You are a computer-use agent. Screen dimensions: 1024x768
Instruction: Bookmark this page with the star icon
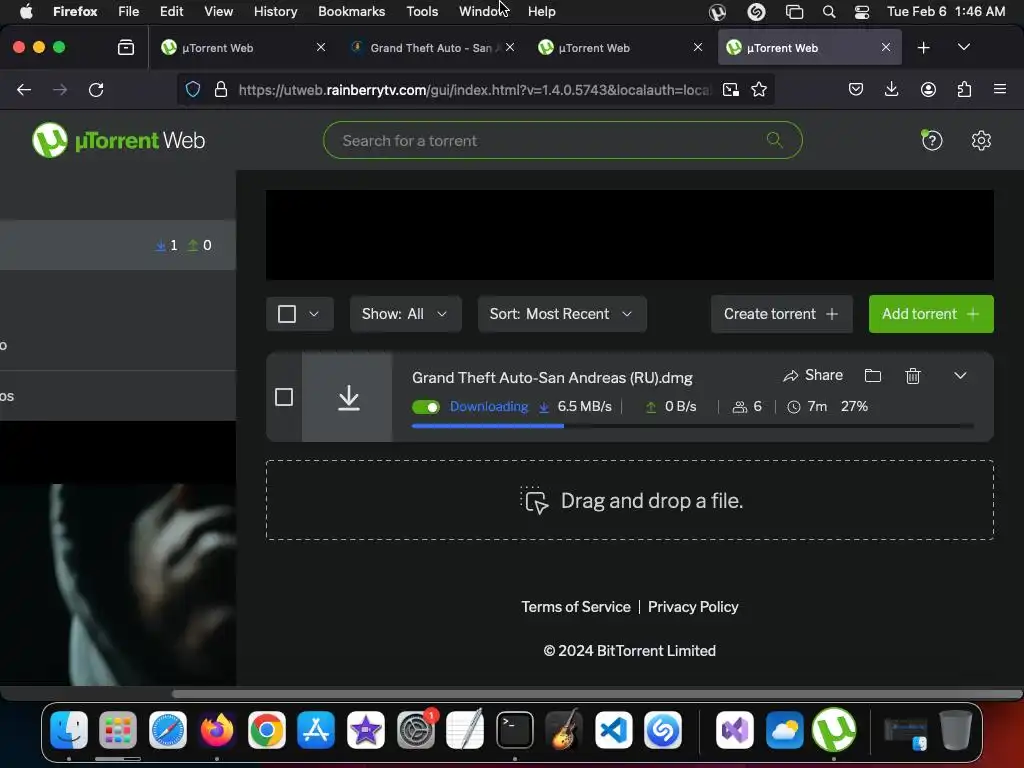point(759,89)
